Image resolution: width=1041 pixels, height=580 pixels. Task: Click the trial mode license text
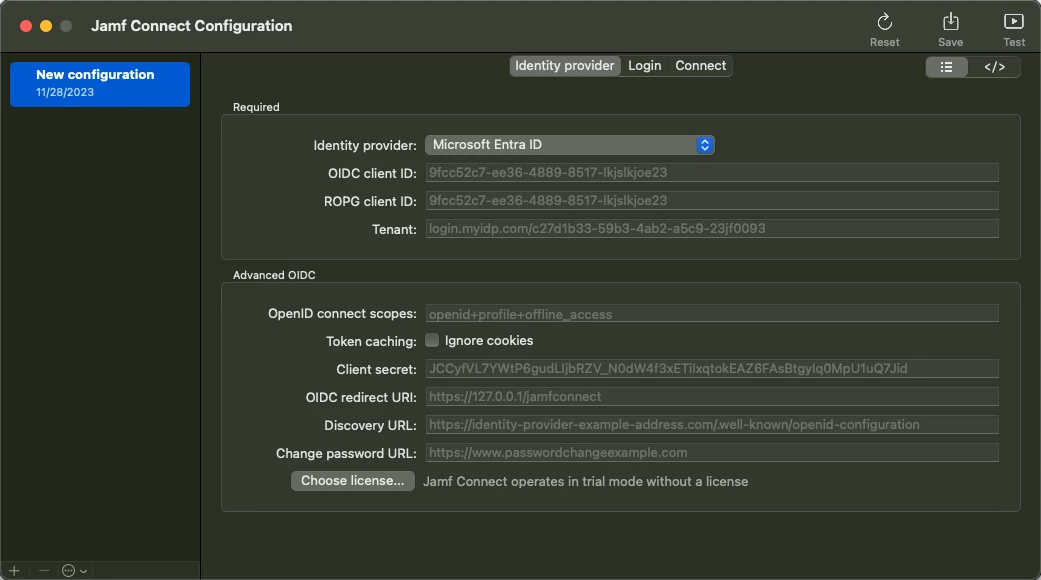click(586, 482)
